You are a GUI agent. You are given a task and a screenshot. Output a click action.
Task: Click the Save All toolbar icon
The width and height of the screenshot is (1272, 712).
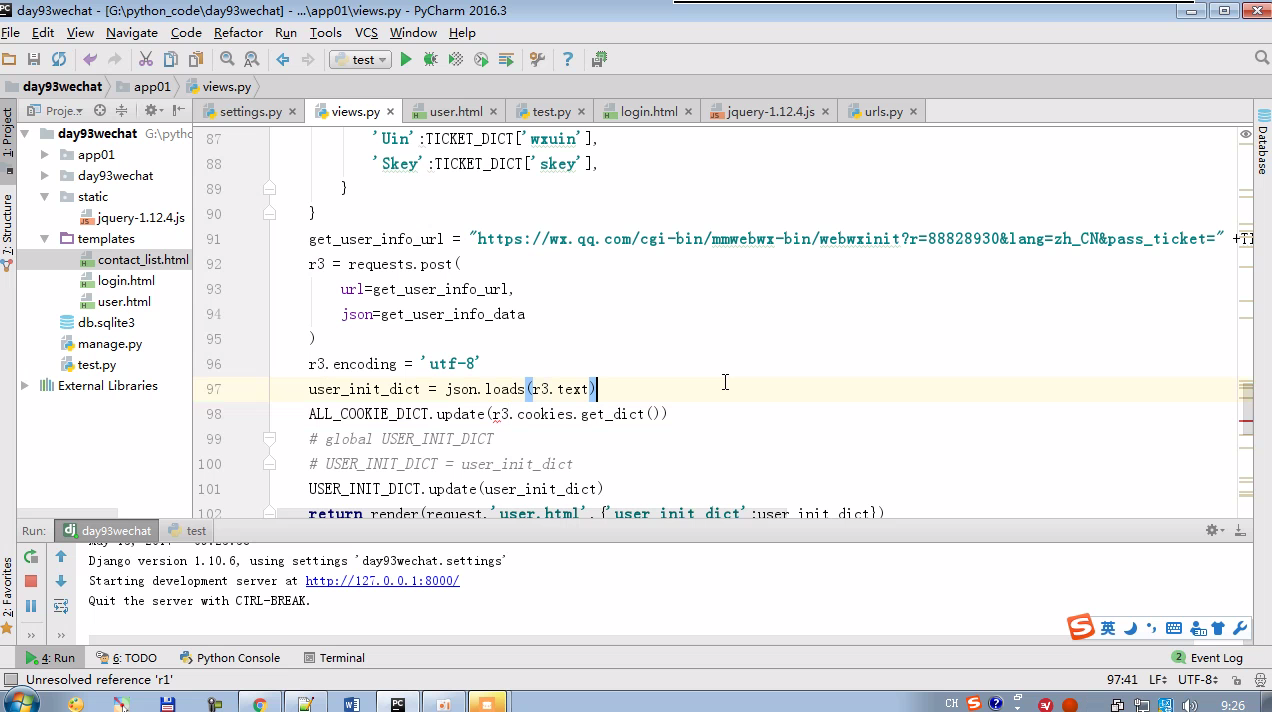34,60
